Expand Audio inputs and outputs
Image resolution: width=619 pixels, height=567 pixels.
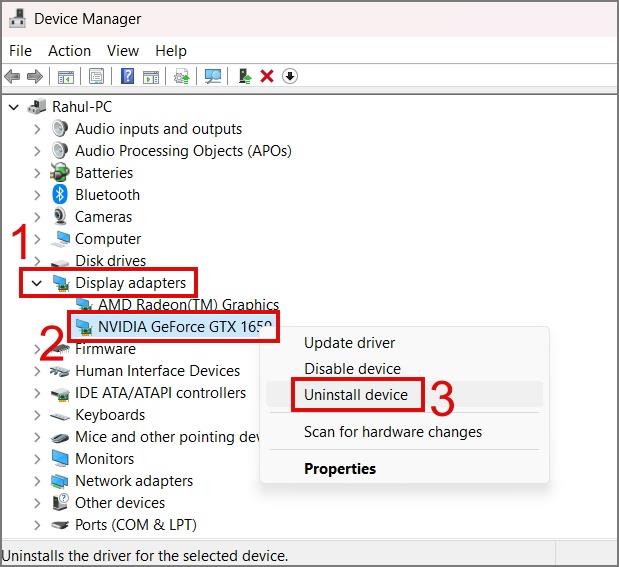click(x=37, y=129)
